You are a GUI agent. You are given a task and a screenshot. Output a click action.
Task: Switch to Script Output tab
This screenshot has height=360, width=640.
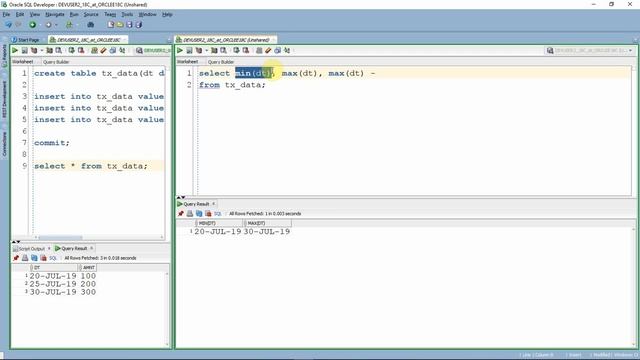point(29,248)
